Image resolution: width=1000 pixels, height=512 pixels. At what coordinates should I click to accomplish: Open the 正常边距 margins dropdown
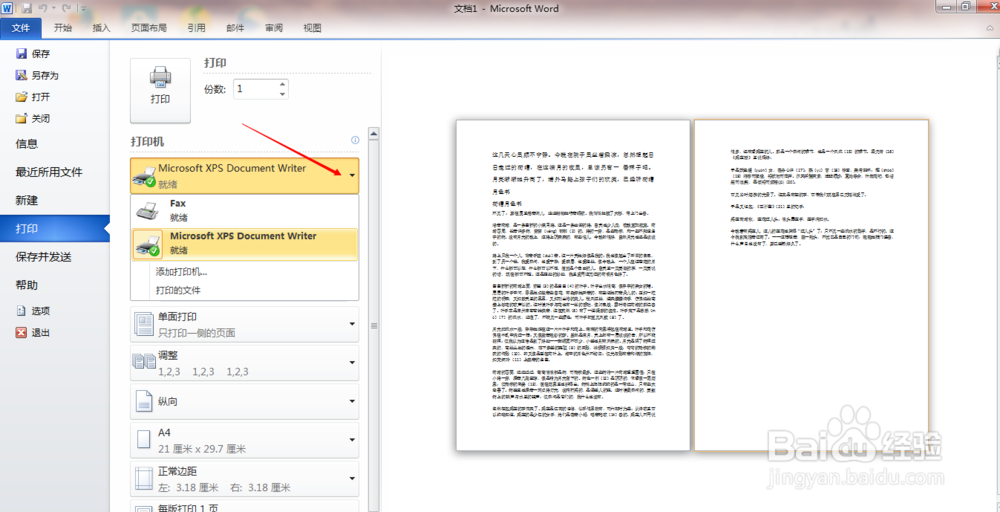[245, 479]
